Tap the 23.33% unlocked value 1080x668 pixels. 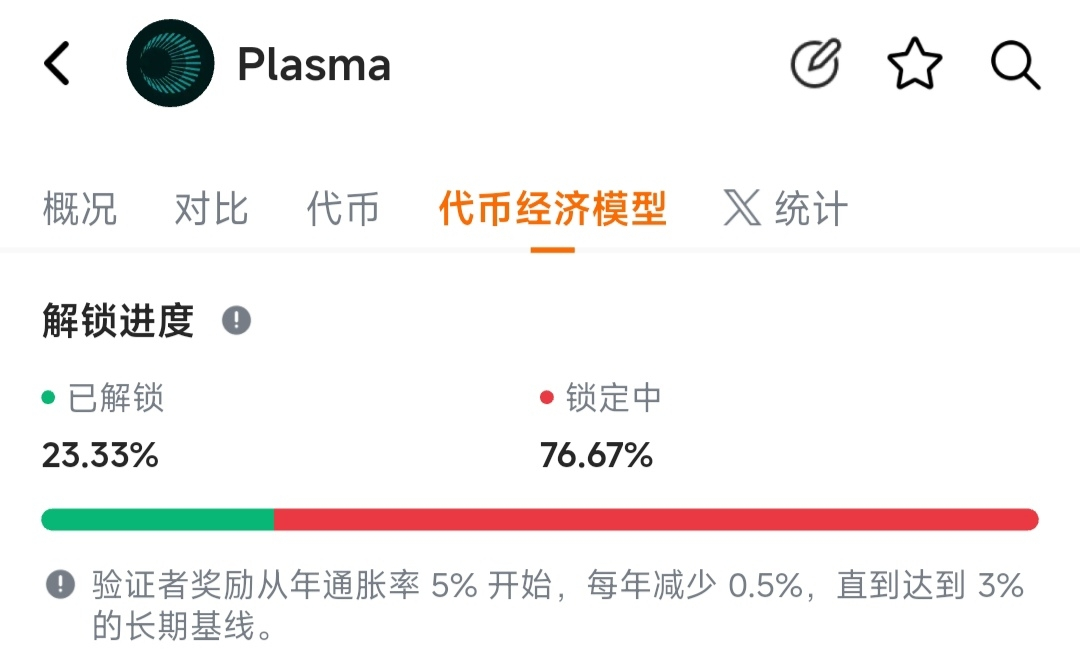click(x=100, y=456)
